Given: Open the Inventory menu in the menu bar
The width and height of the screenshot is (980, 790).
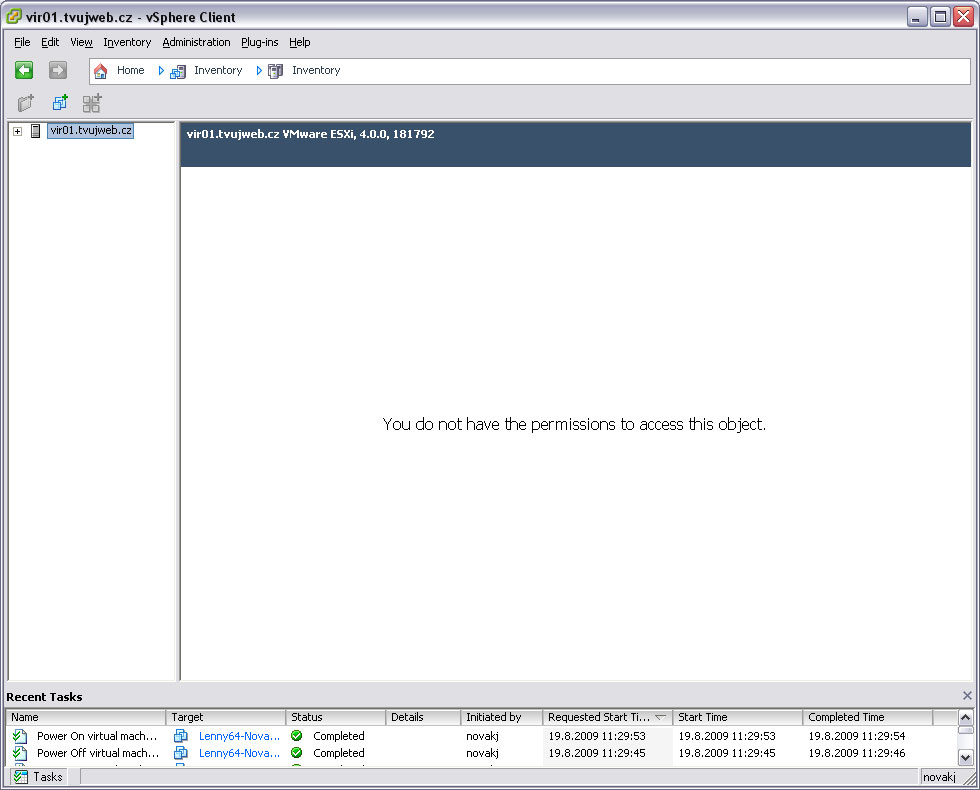Looking at the screenshot, I should click(x=127, y=42).
